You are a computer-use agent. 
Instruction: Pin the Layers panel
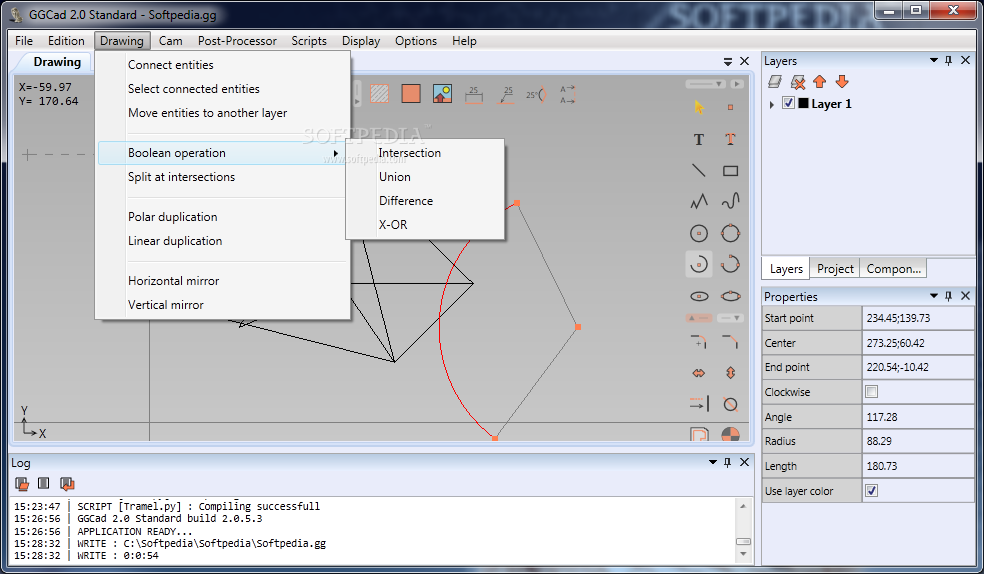(948, 60)
